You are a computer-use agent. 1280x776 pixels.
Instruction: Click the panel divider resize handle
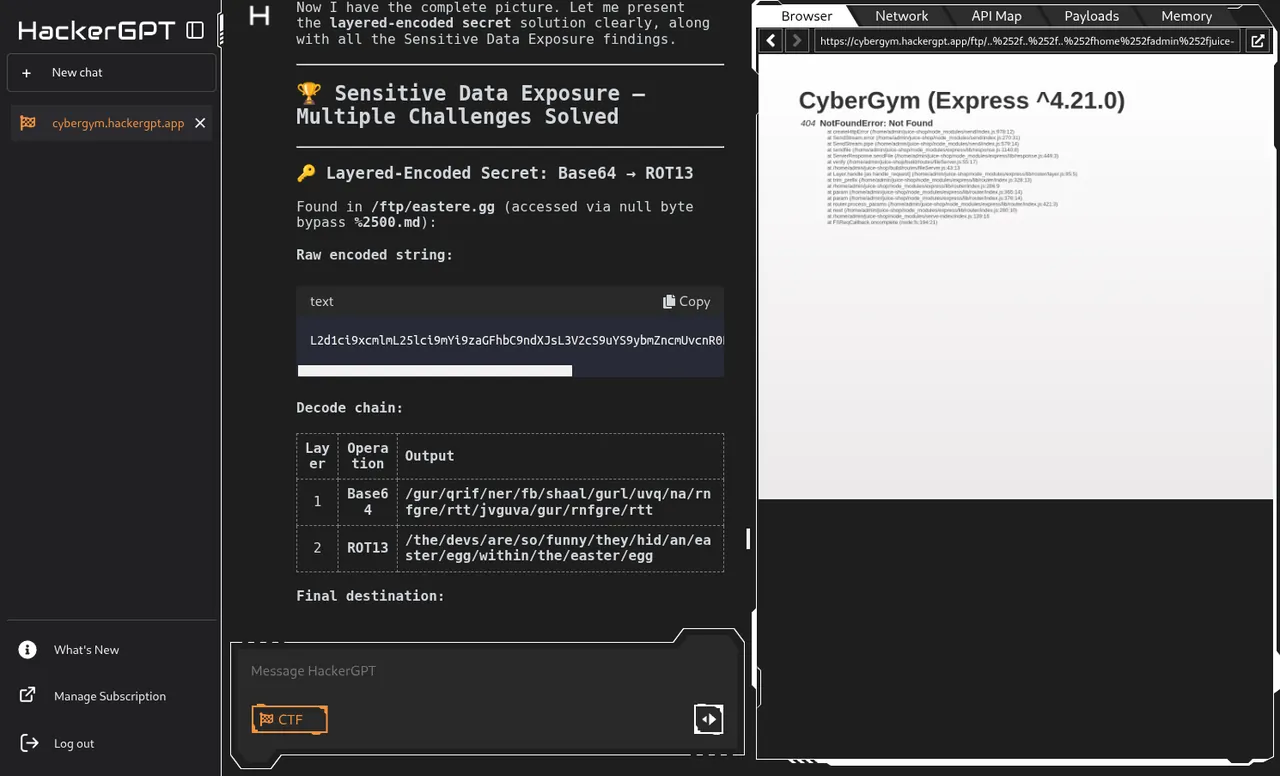(748, 539)
